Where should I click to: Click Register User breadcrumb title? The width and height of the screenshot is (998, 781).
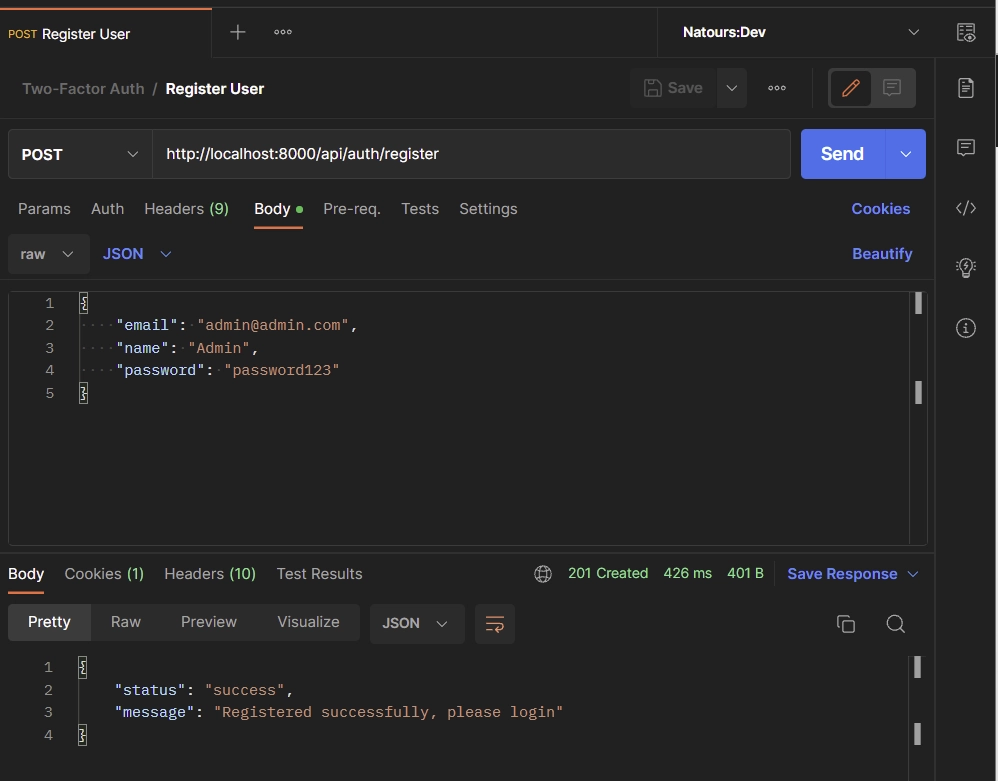pyautogui.click(x=214, y=88)
